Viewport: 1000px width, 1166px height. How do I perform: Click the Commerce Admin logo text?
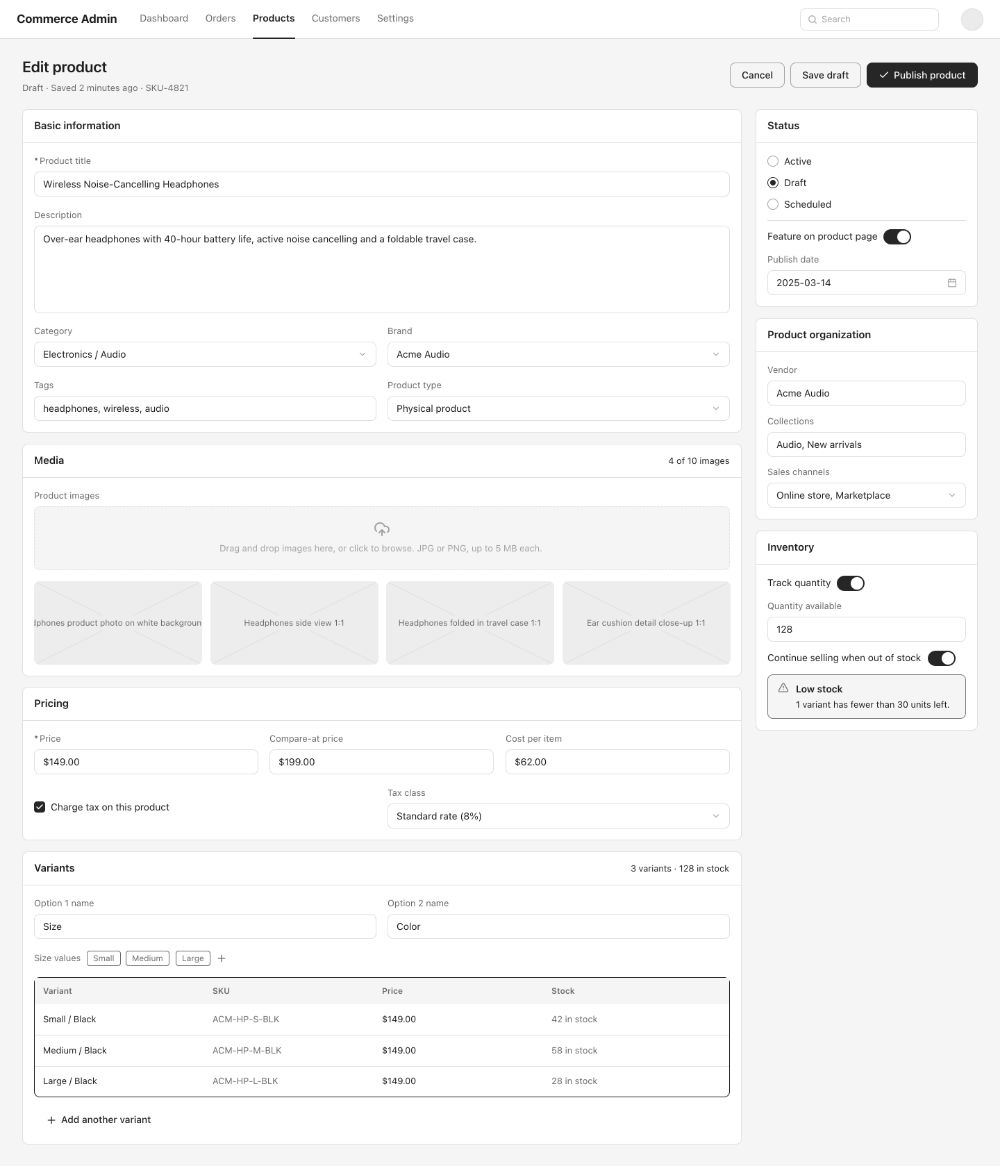point(67,19)
